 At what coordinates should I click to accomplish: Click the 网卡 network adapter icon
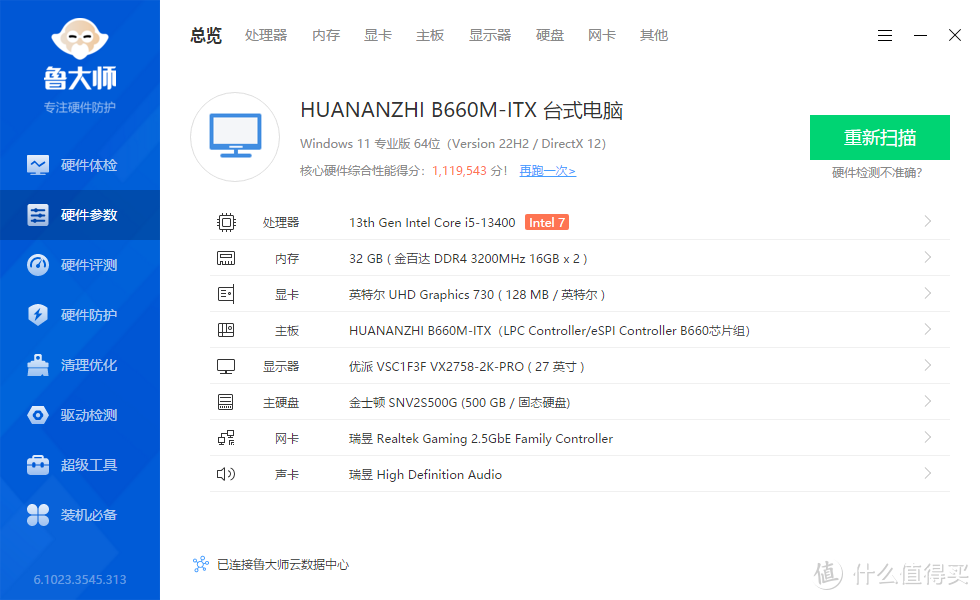pyautogui.click(x=226, y=438)
